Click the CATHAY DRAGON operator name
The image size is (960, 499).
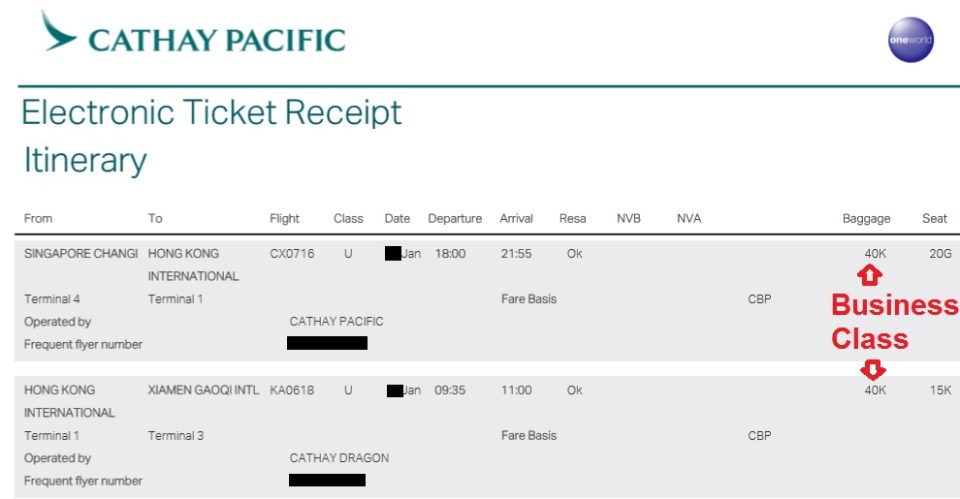339,458
